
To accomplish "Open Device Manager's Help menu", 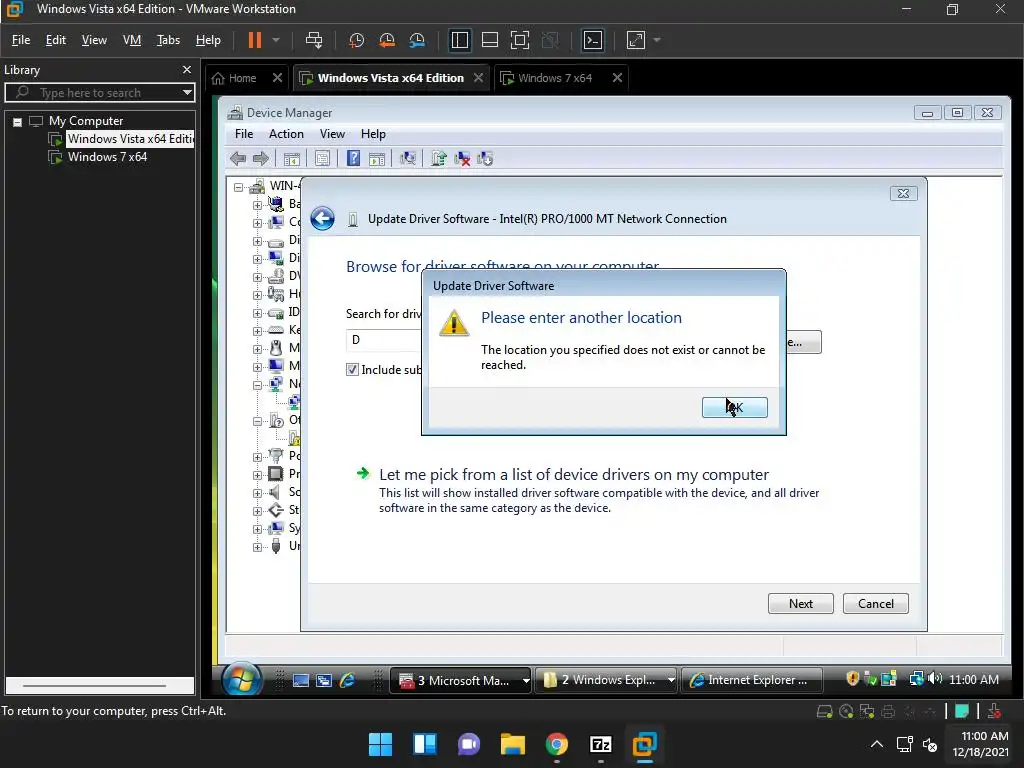I will point(373,134).
